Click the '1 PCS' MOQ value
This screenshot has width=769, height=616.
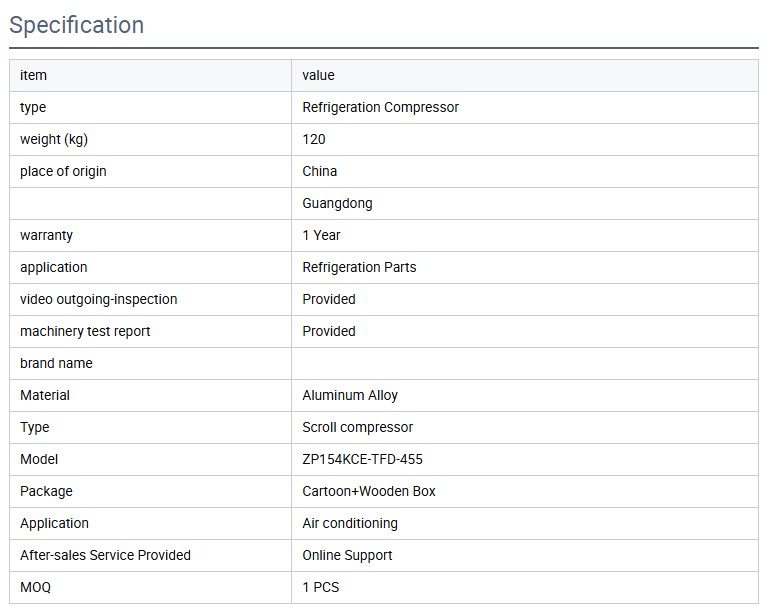[x=321, y=587]
